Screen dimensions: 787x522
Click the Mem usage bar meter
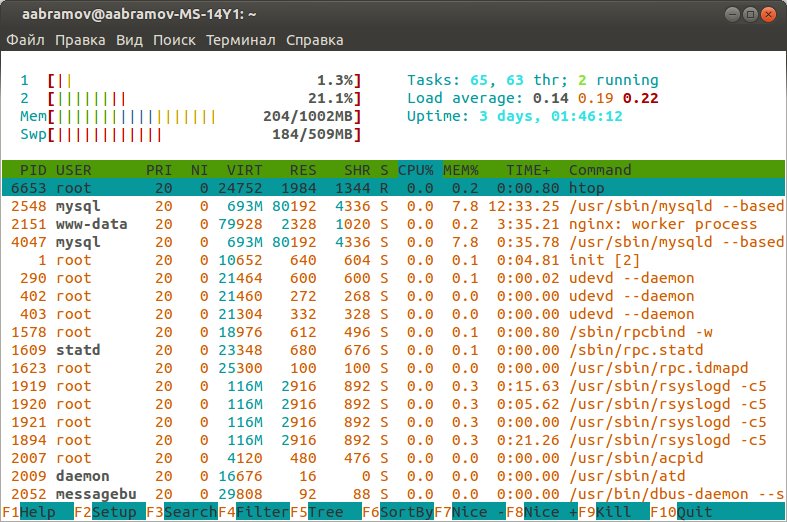coord(190,116)
